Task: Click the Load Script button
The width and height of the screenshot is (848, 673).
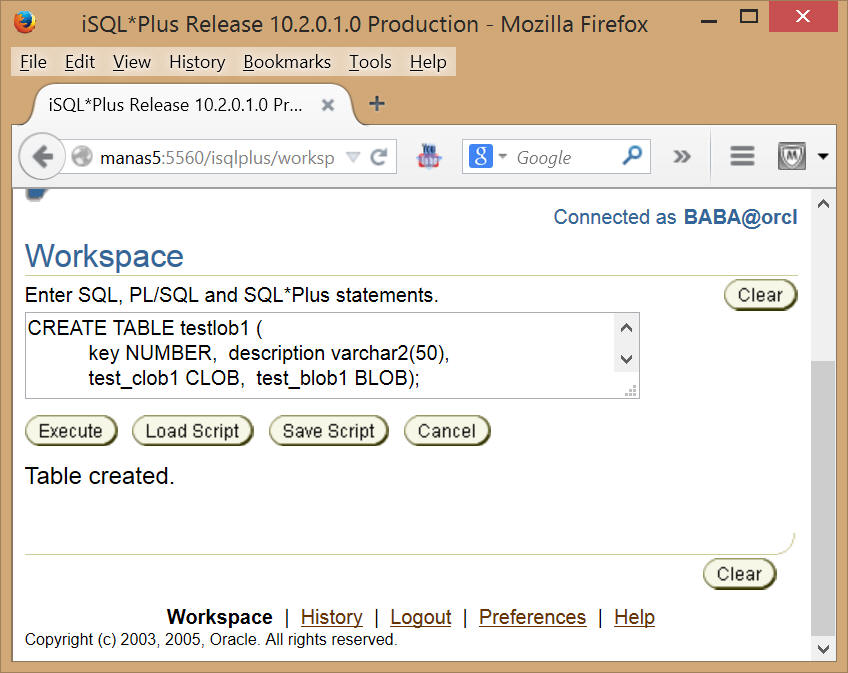Action: 193,431
